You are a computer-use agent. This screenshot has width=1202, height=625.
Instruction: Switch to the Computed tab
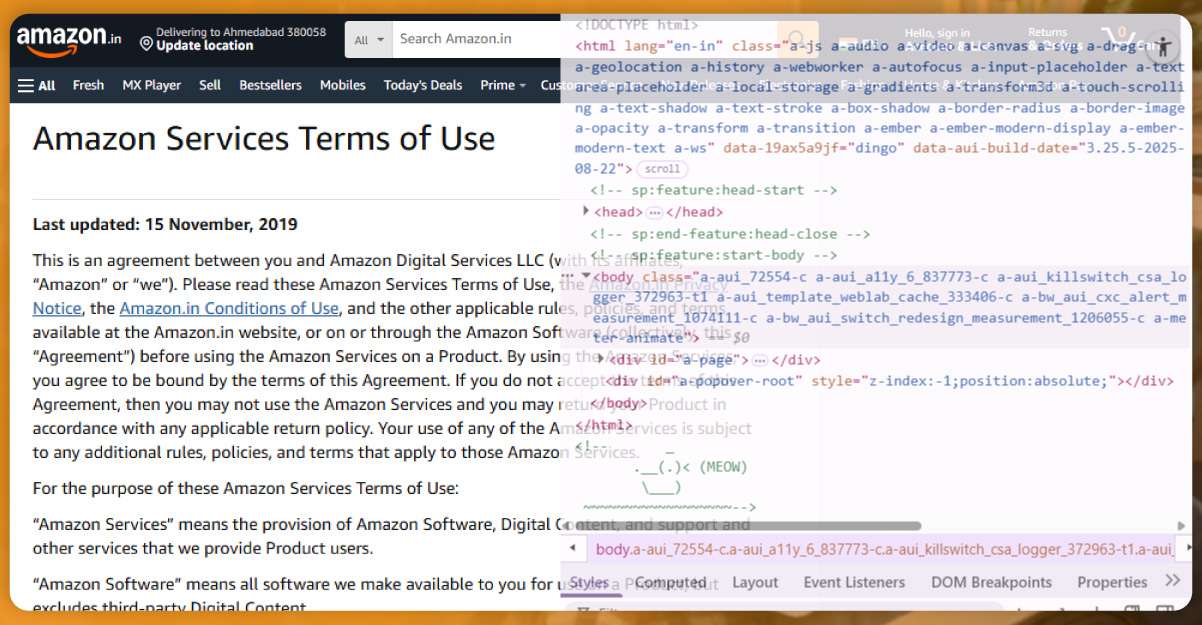[670, 582]
